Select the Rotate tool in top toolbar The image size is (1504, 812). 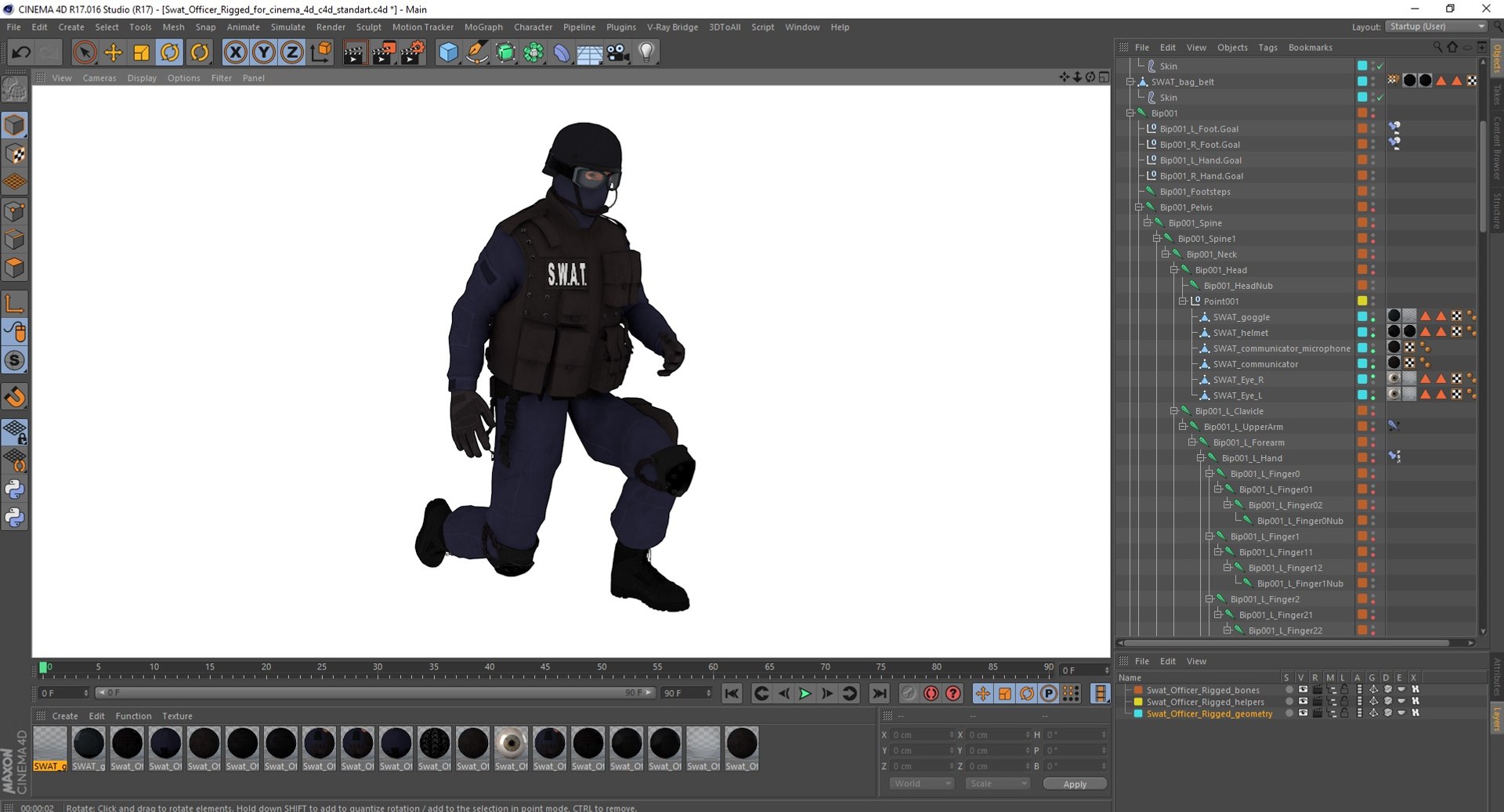[x=170, y=52]
